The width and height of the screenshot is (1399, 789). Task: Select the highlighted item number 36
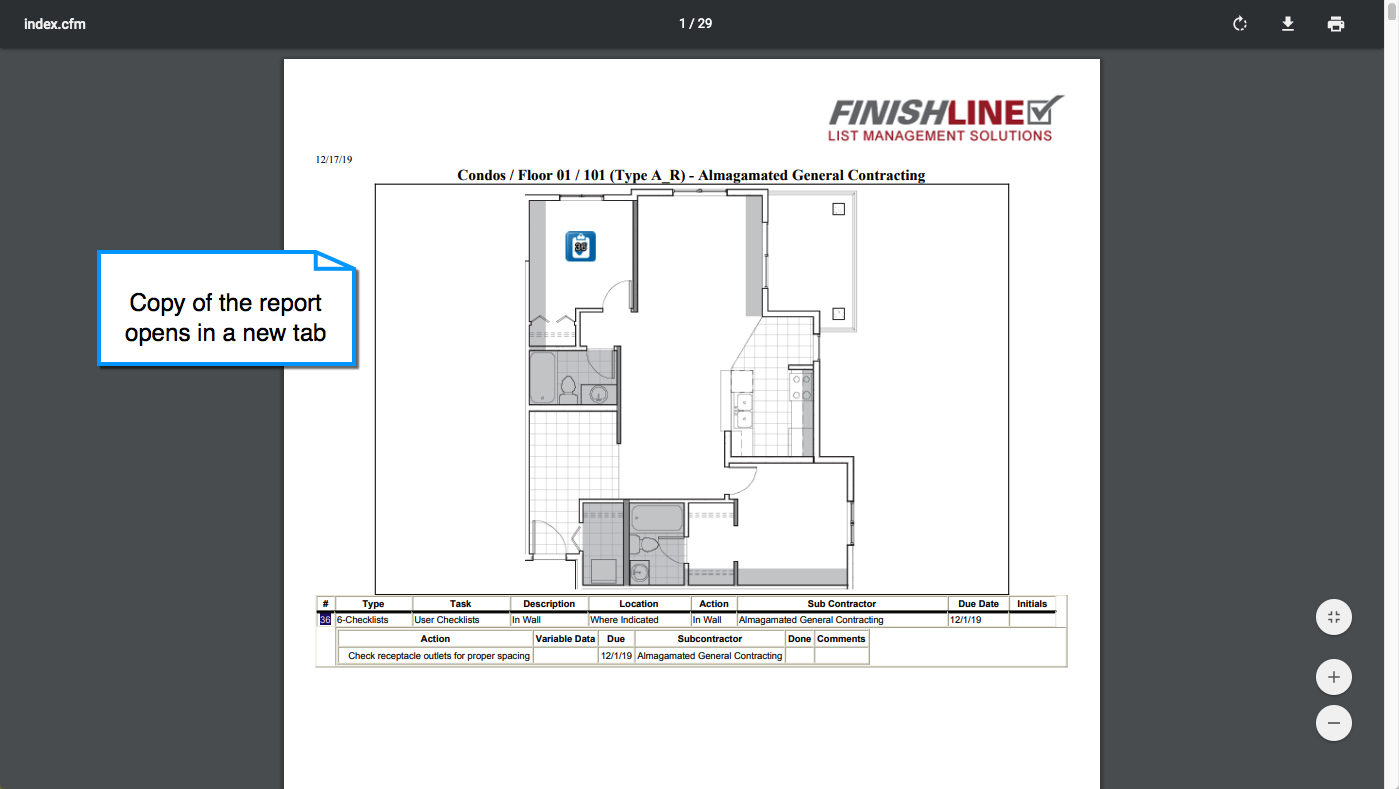pos(325,620)
